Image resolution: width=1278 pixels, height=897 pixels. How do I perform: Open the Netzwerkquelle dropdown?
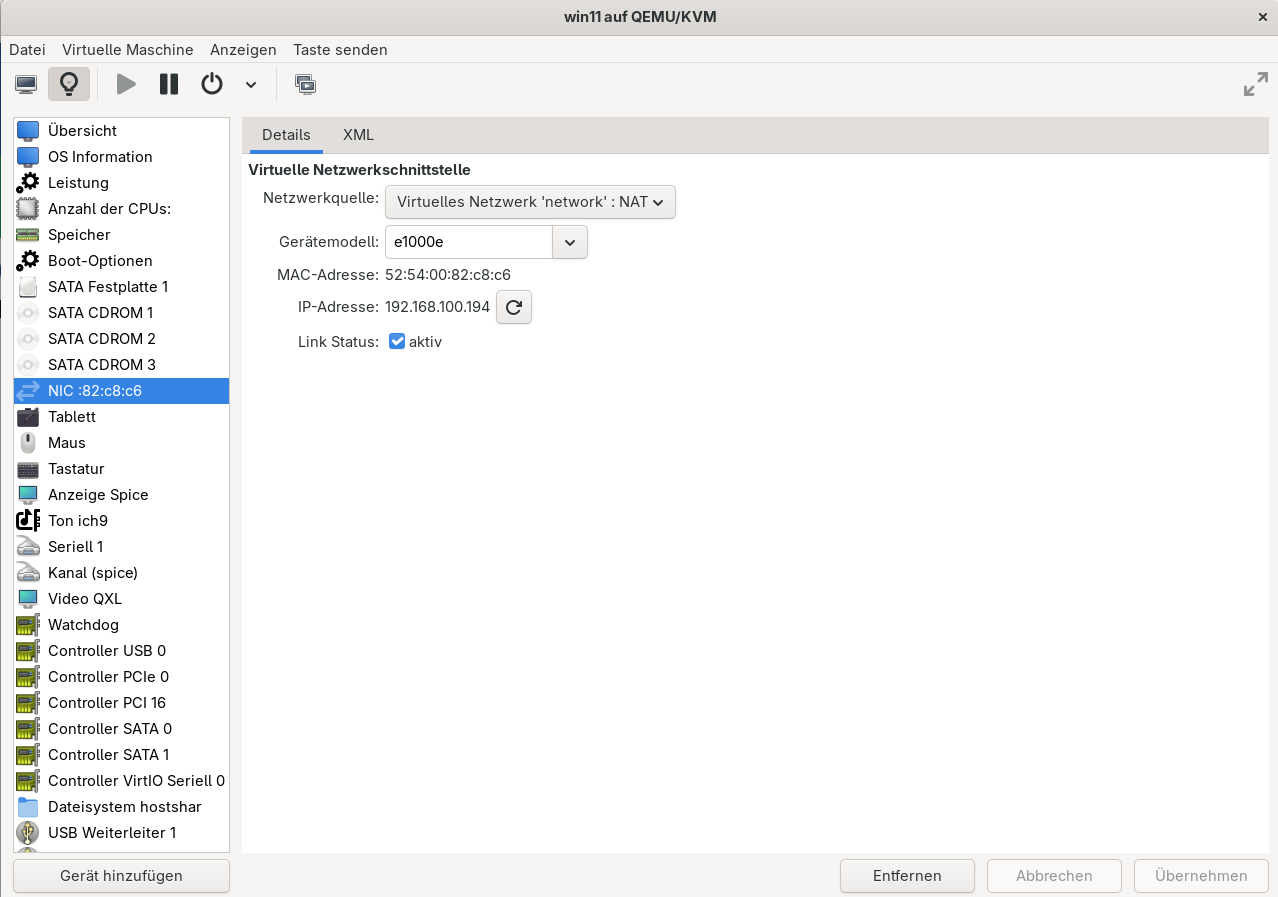tap(530, 202)
